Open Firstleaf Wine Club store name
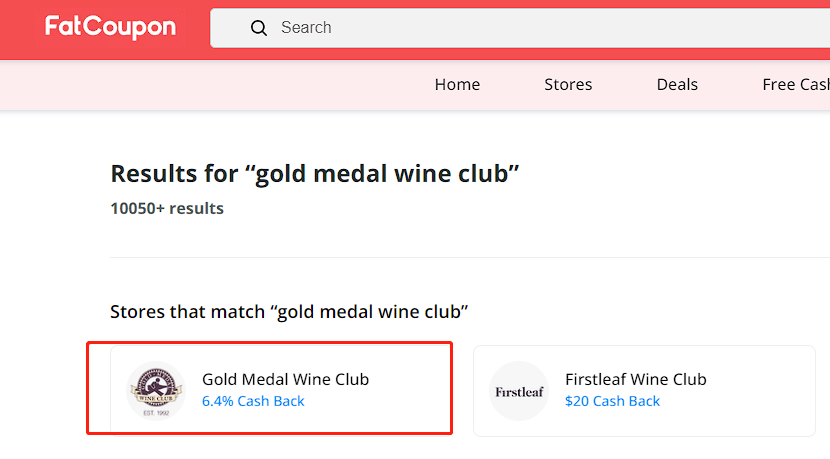The image size is (830, 459). (x=636, y=379)
